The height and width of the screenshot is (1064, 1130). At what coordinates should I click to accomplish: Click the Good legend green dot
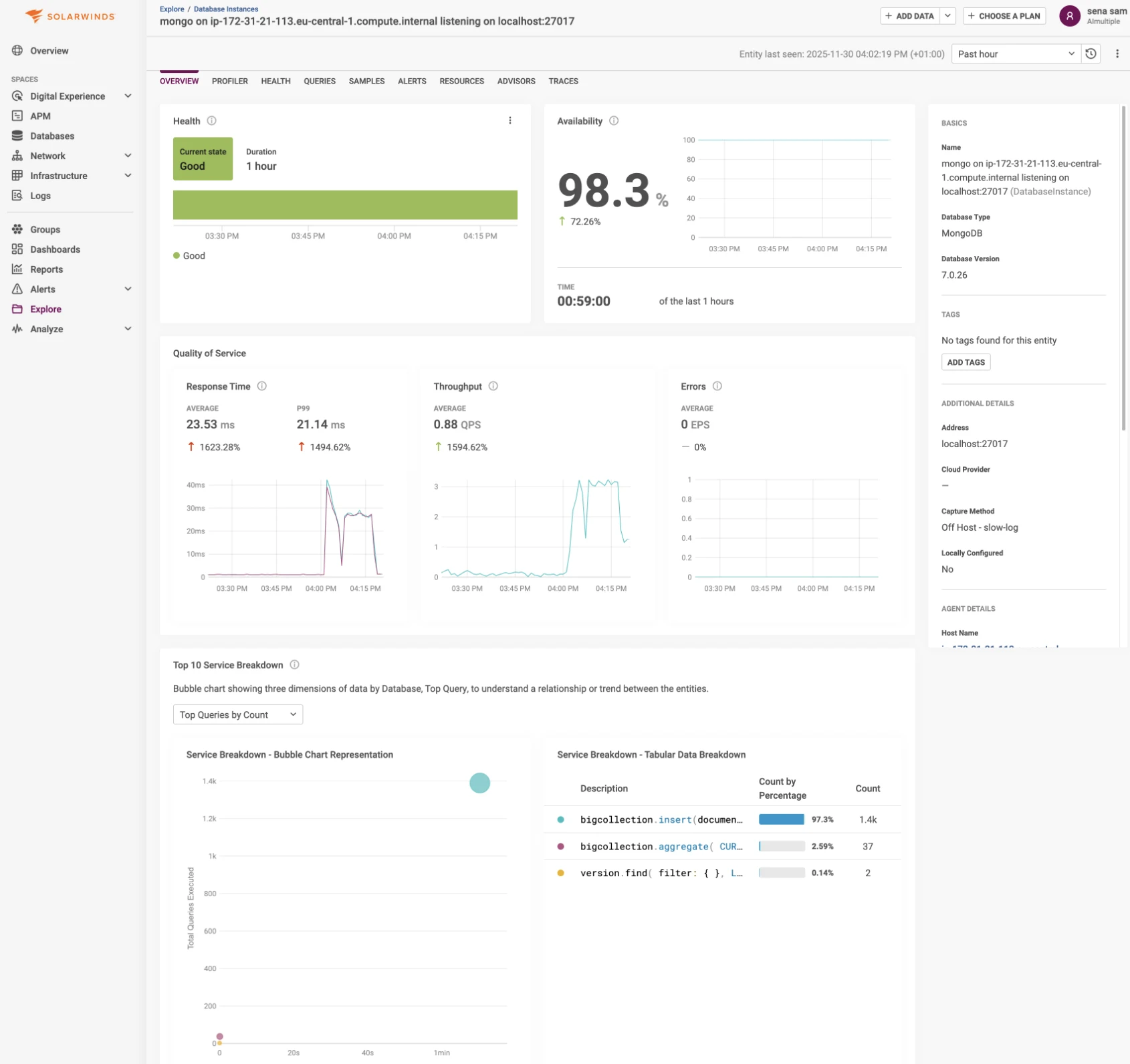tap(177, 255)
